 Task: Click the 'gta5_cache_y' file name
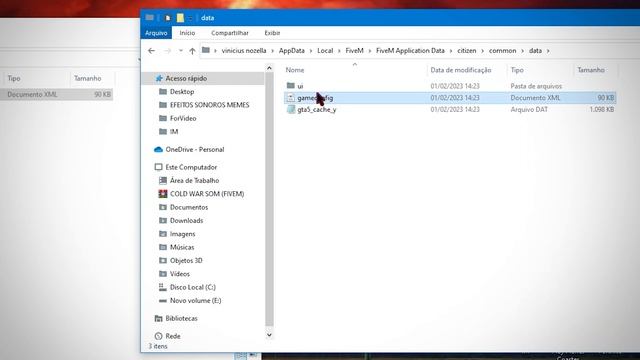click(x=317, y=109)
